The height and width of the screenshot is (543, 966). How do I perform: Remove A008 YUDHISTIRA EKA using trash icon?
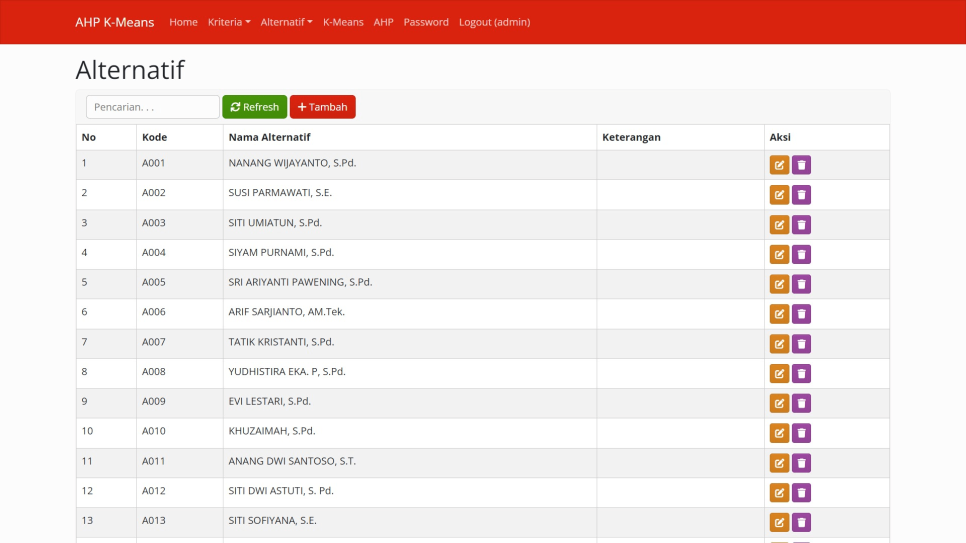coord(801,374)
